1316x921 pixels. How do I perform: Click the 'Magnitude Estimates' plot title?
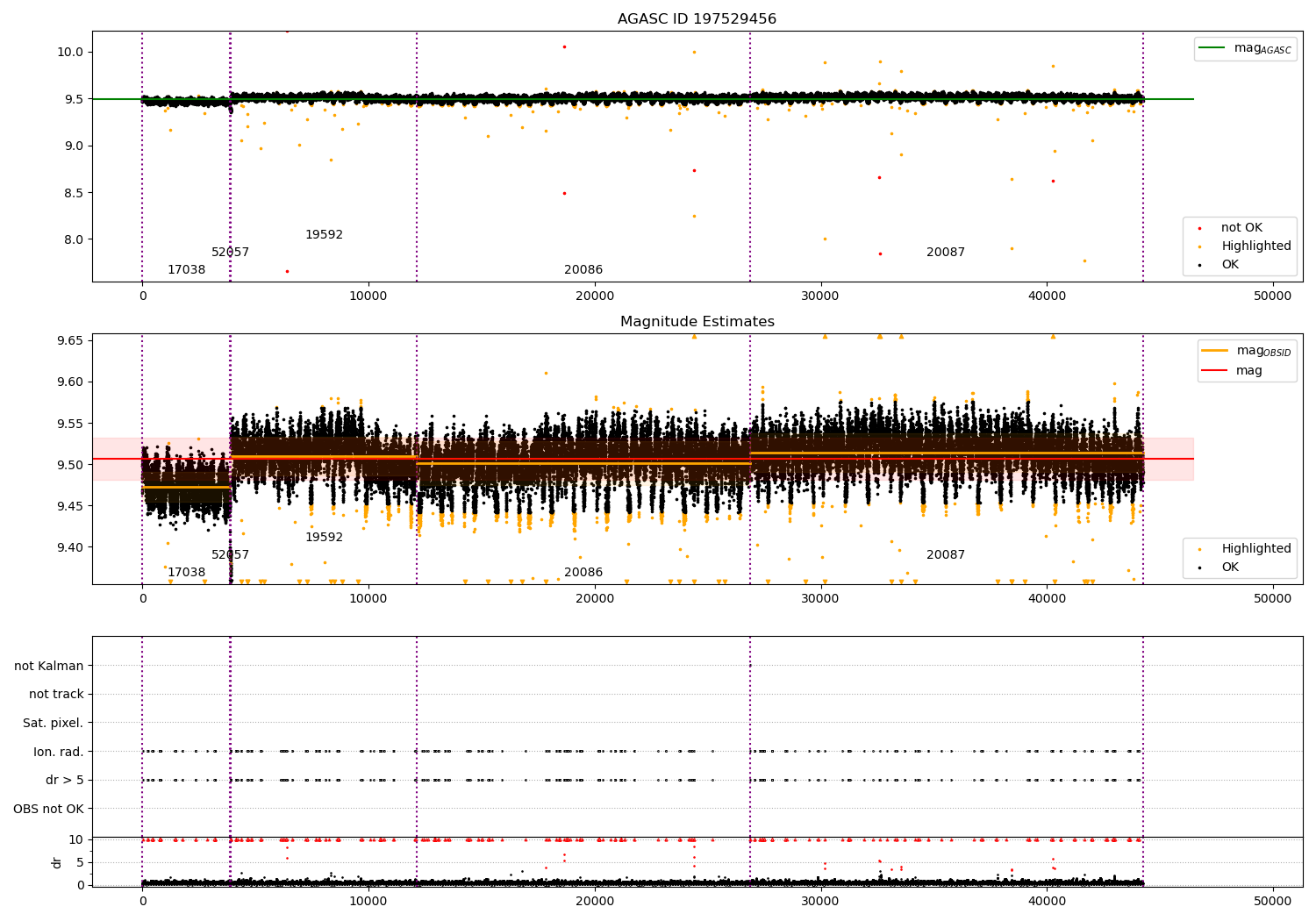pos(697,322)
